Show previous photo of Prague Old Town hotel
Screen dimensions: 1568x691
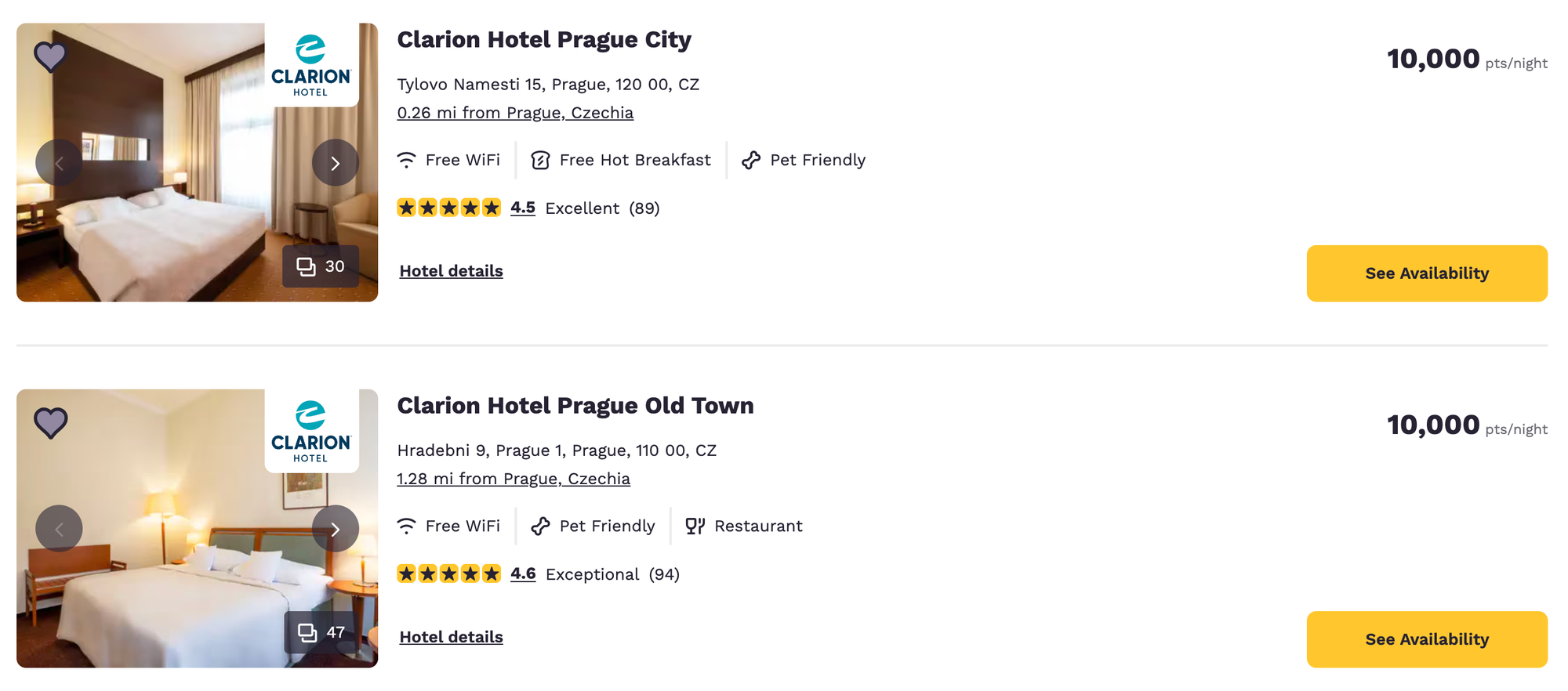click(x=59, y=529)
